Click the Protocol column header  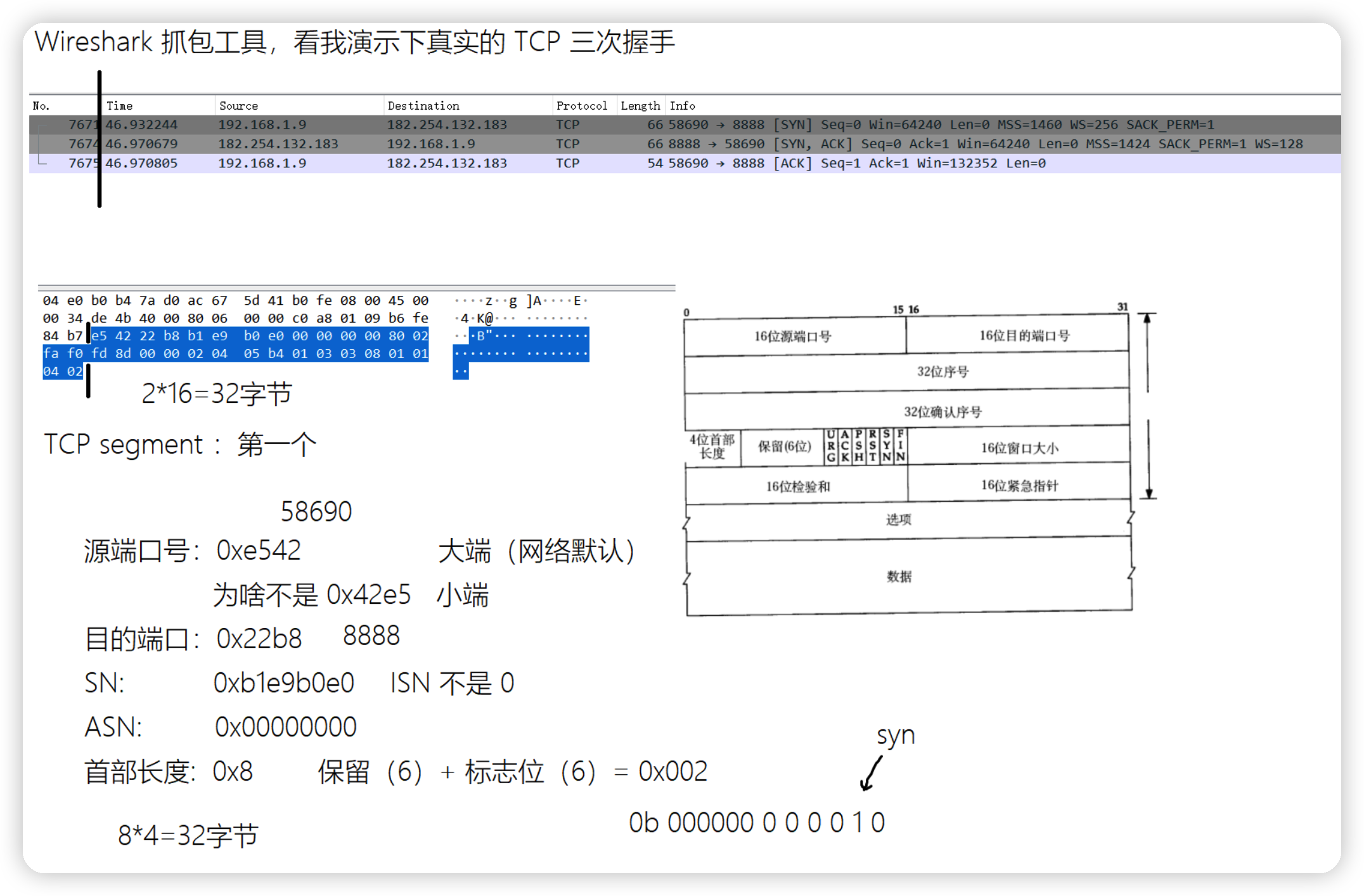(581, 106)
